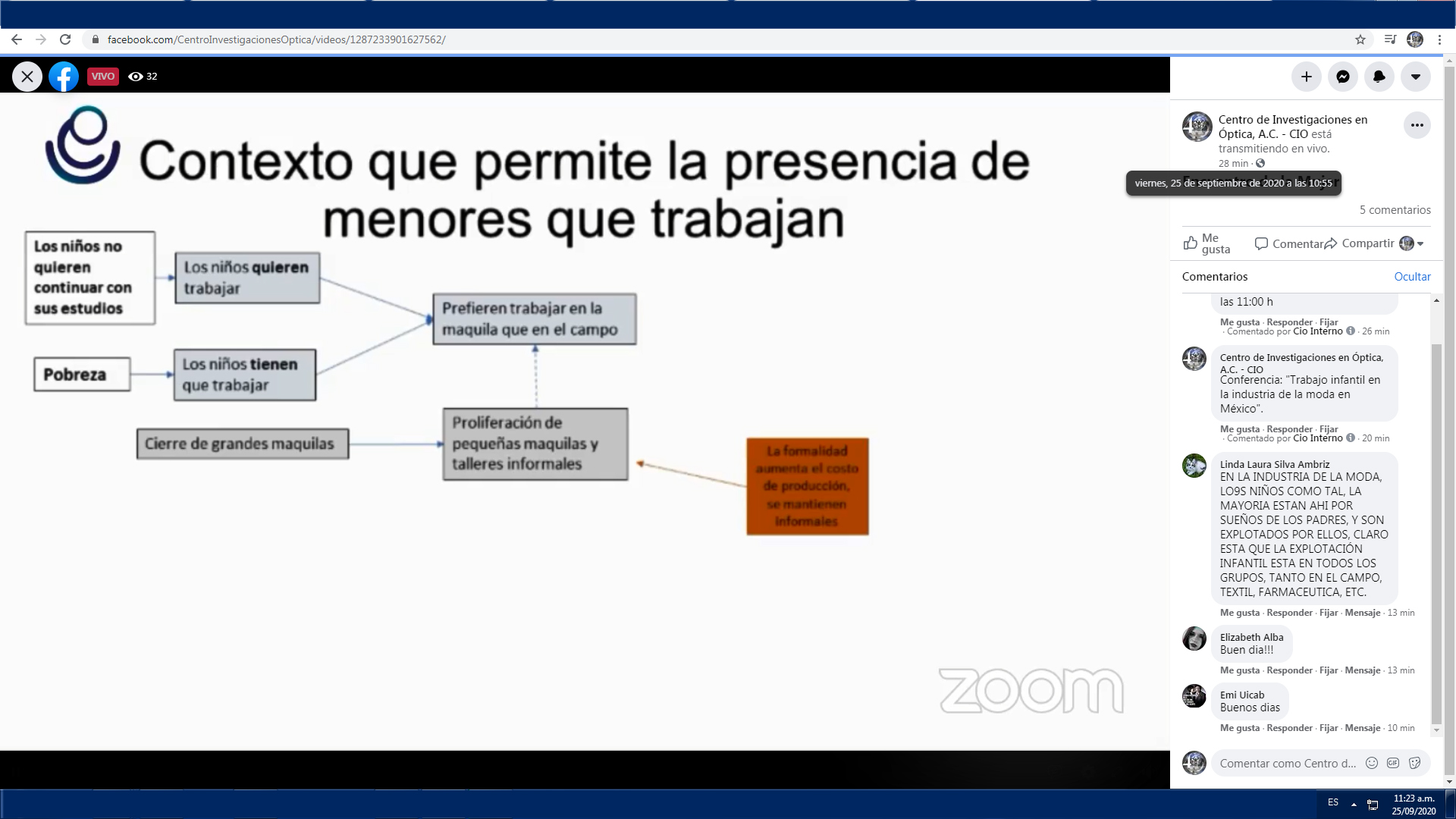Image resolution: width=1456 pixels, height=819 pixels.
Task: Click the Me gusta thumbs-up button
Action: point(1207,243)
